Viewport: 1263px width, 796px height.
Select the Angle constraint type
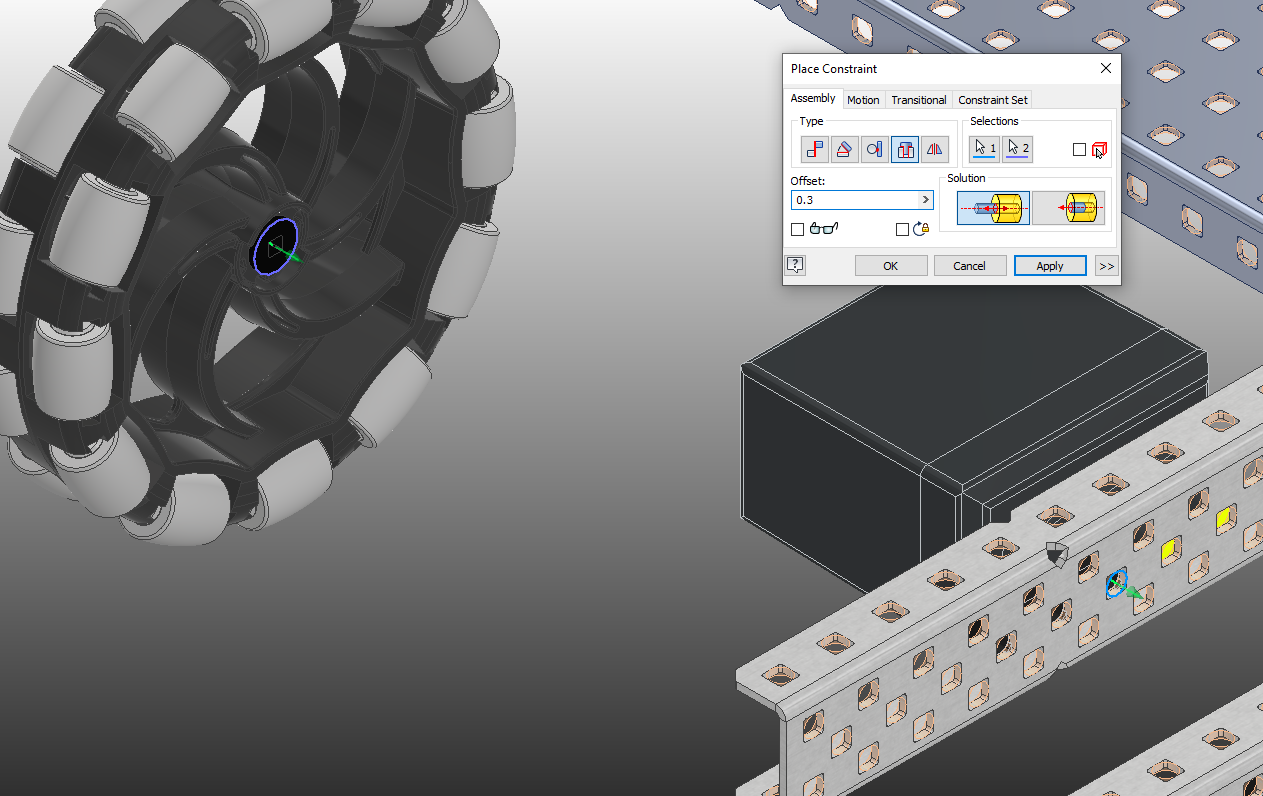tap(845, 149)
